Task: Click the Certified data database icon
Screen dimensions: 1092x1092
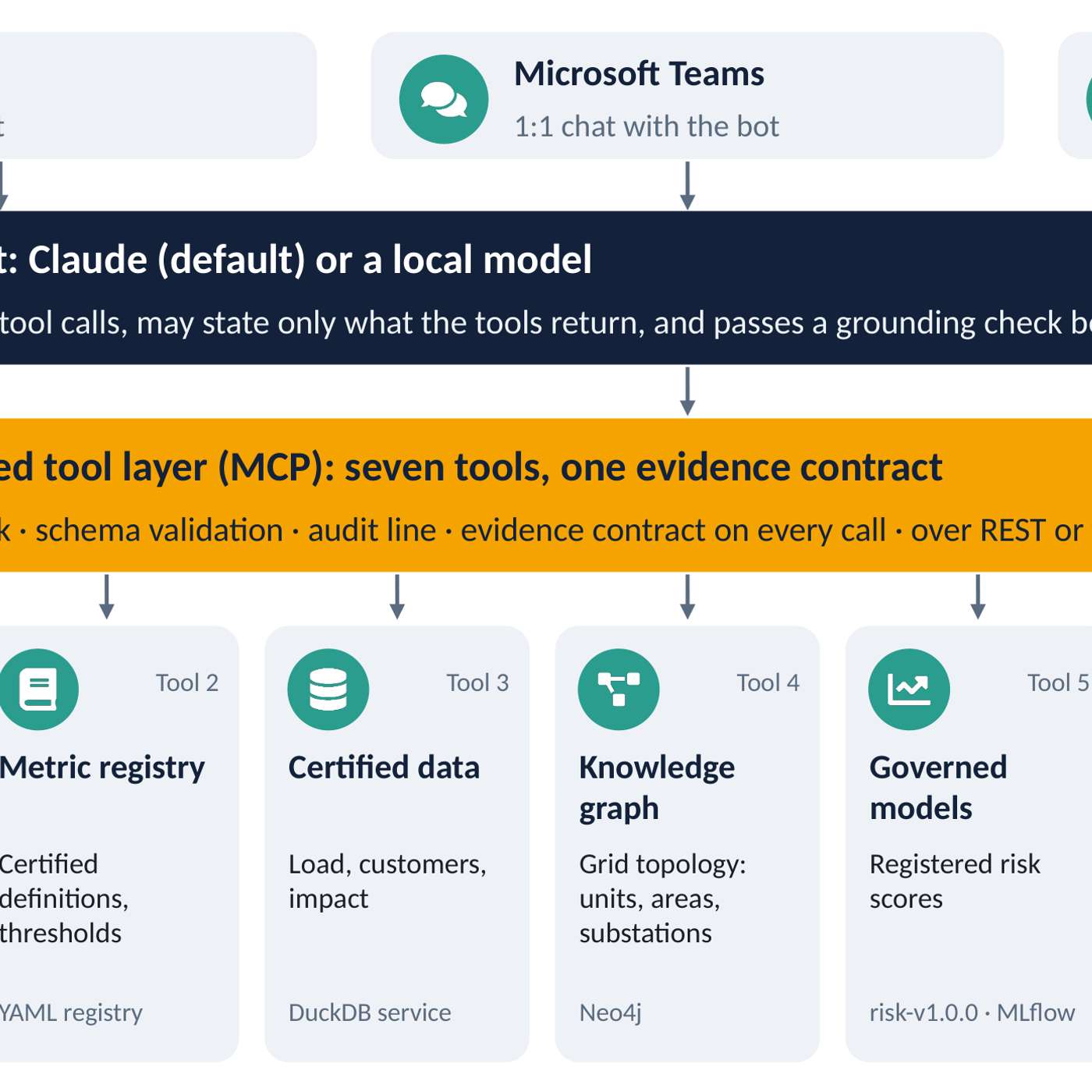Action: coord(328,690)
